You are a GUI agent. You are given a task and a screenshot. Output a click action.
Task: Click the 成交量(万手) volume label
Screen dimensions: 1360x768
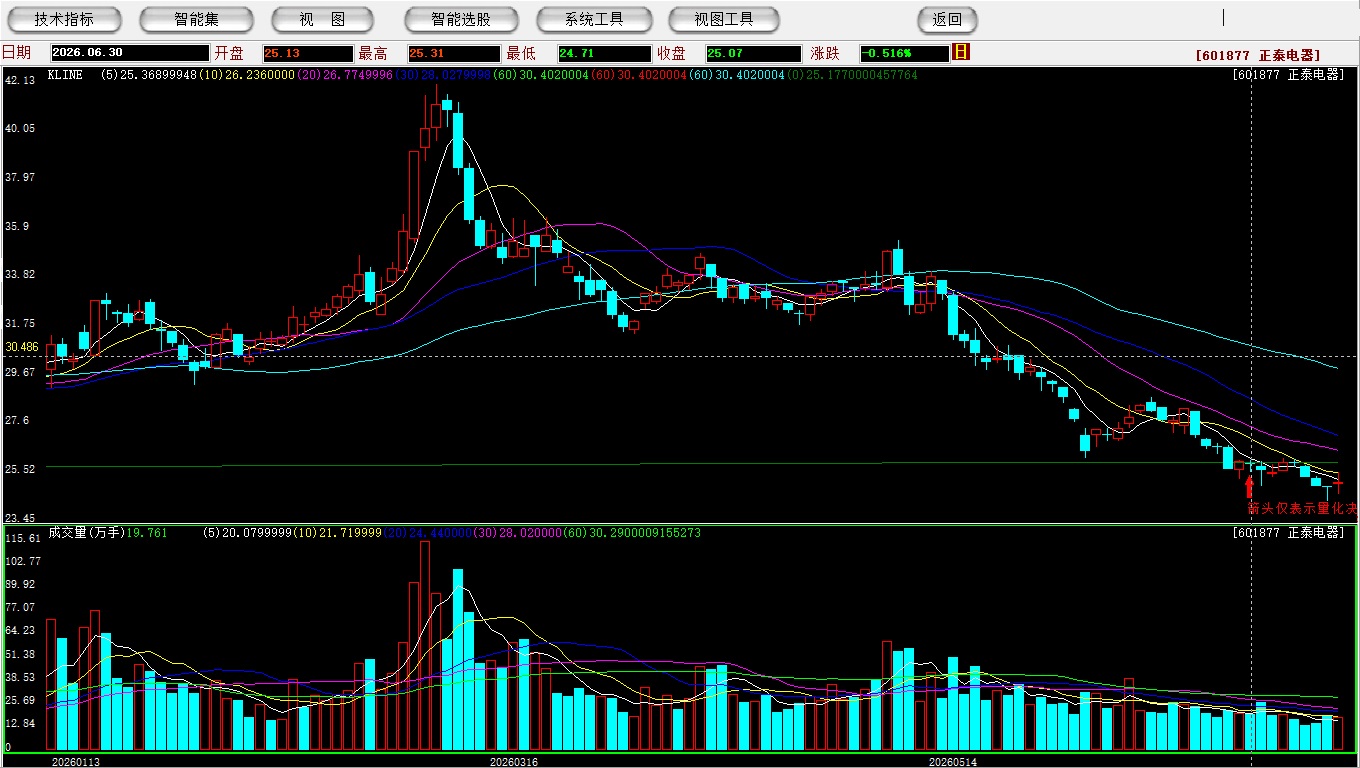tap(85, 533)
